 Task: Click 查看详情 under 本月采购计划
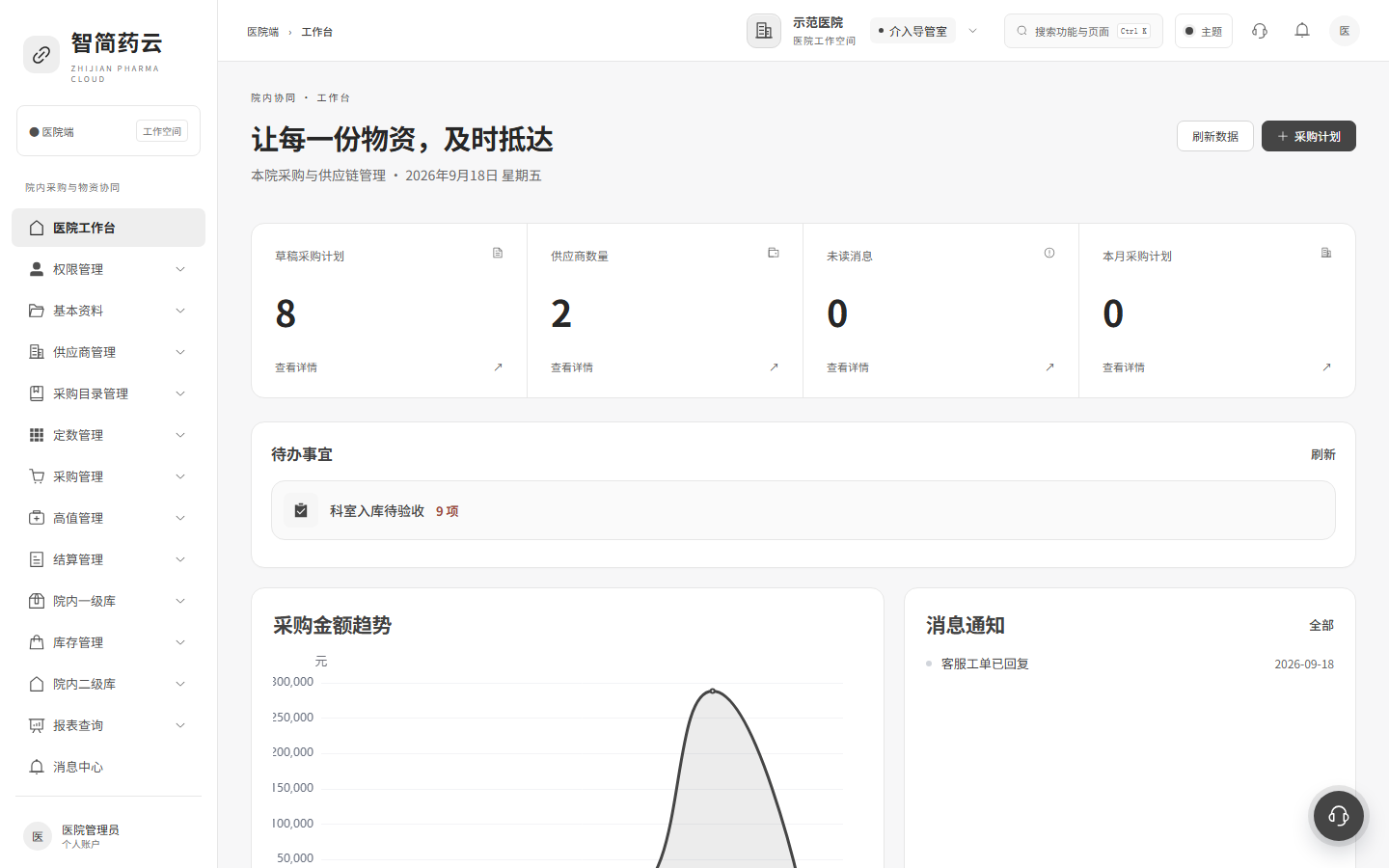pos(1124,367)
